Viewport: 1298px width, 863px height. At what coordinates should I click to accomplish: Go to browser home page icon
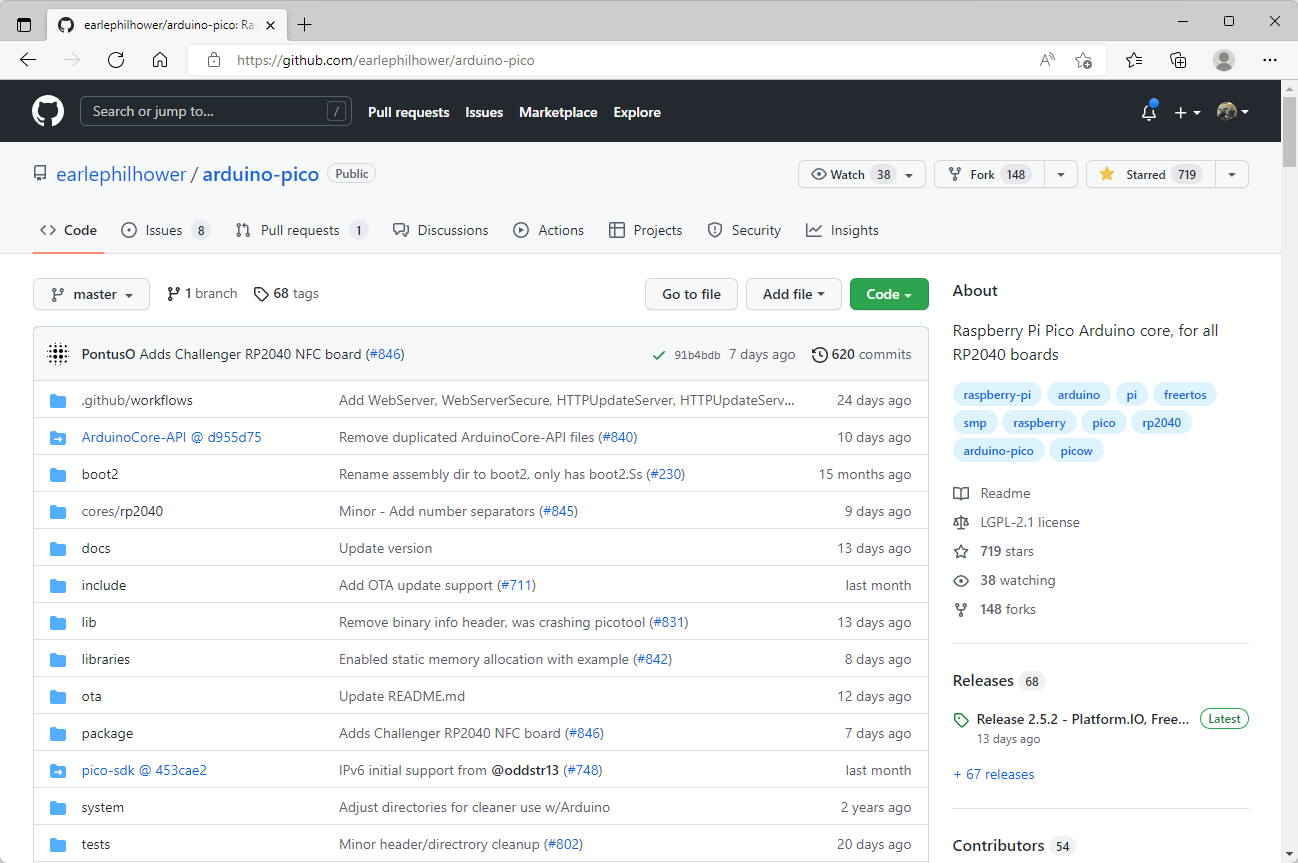(x=160, y=60)
